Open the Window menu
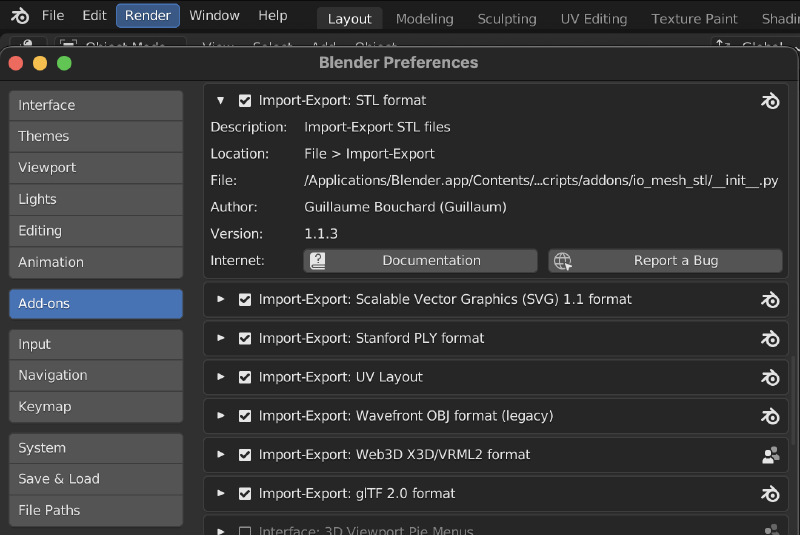Viewport: 800px width, 535px height. [x=214, y=16]
